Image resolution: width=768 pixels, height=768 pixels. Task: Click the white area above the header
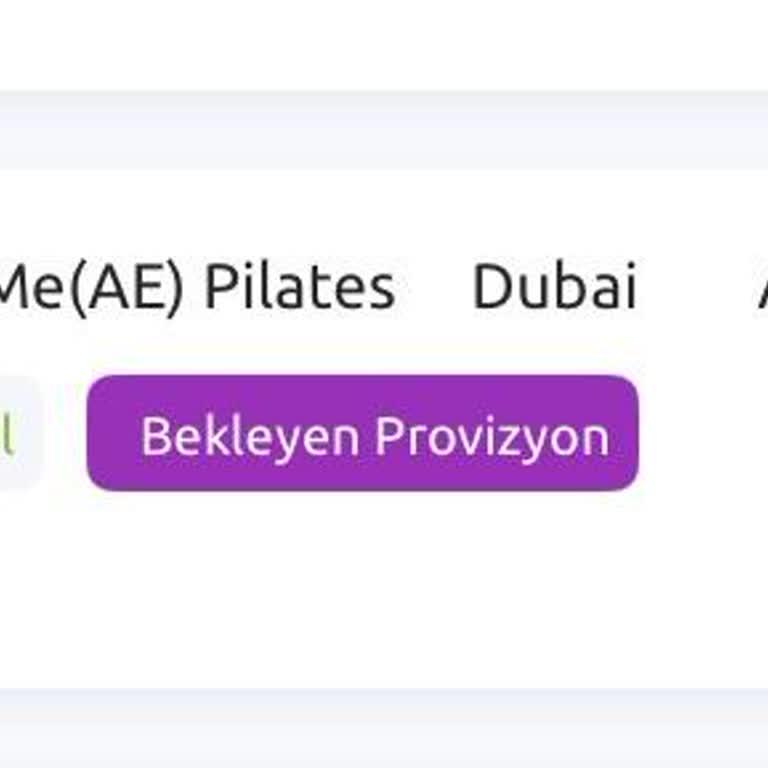pos(384,45)
